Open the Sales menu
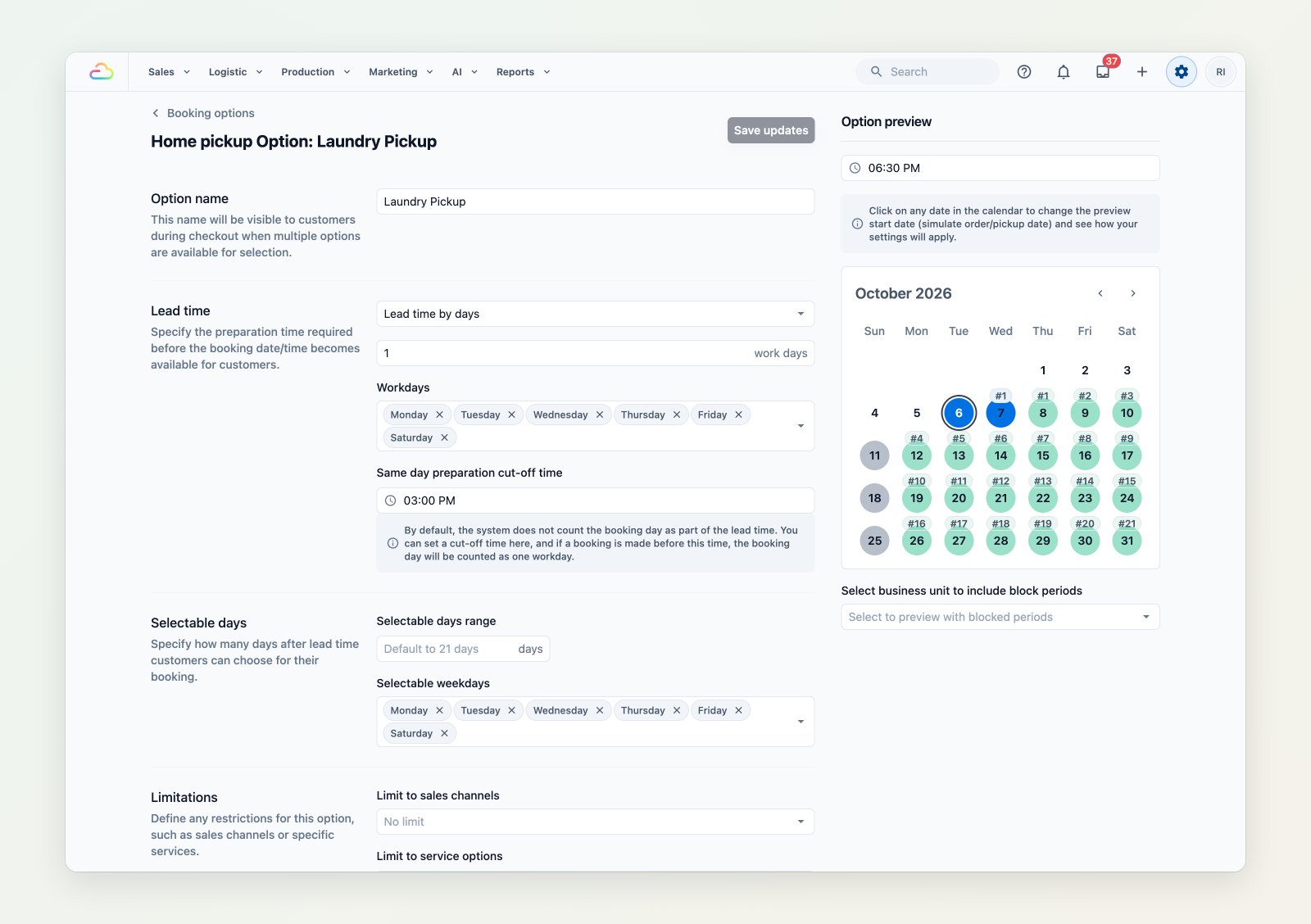Image resolution: width=1311 pixels, height=924 pixels. (169, 72)
